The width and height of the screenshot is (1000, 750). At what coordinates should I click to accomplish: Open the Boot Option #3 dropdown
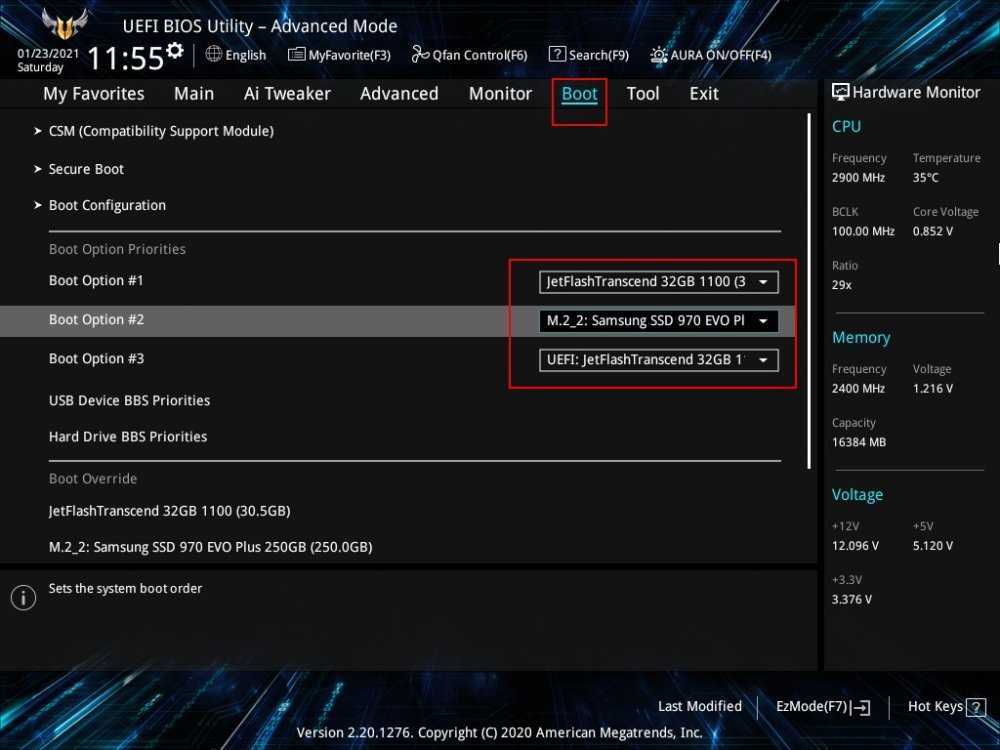pos(658,360)
